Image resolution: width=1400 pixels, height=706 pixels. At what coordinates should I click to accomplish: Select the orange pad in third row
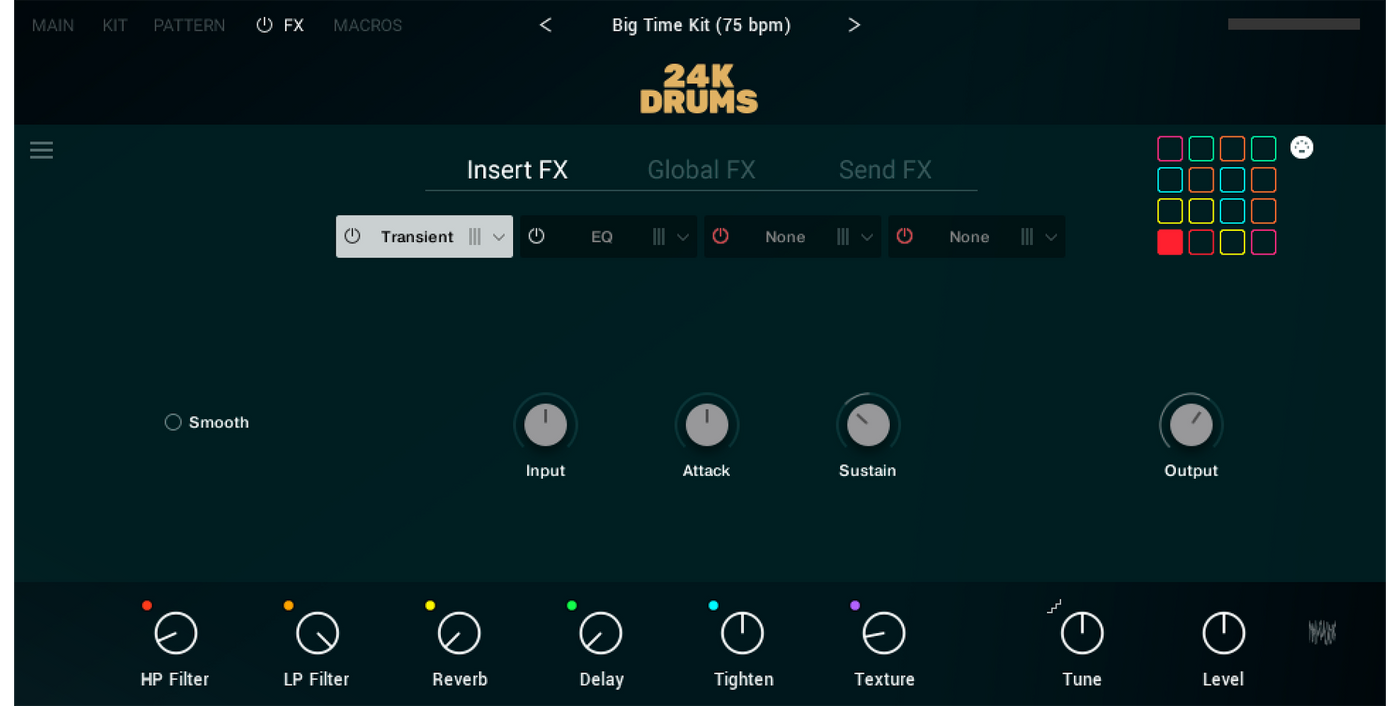coord(1264,211)
